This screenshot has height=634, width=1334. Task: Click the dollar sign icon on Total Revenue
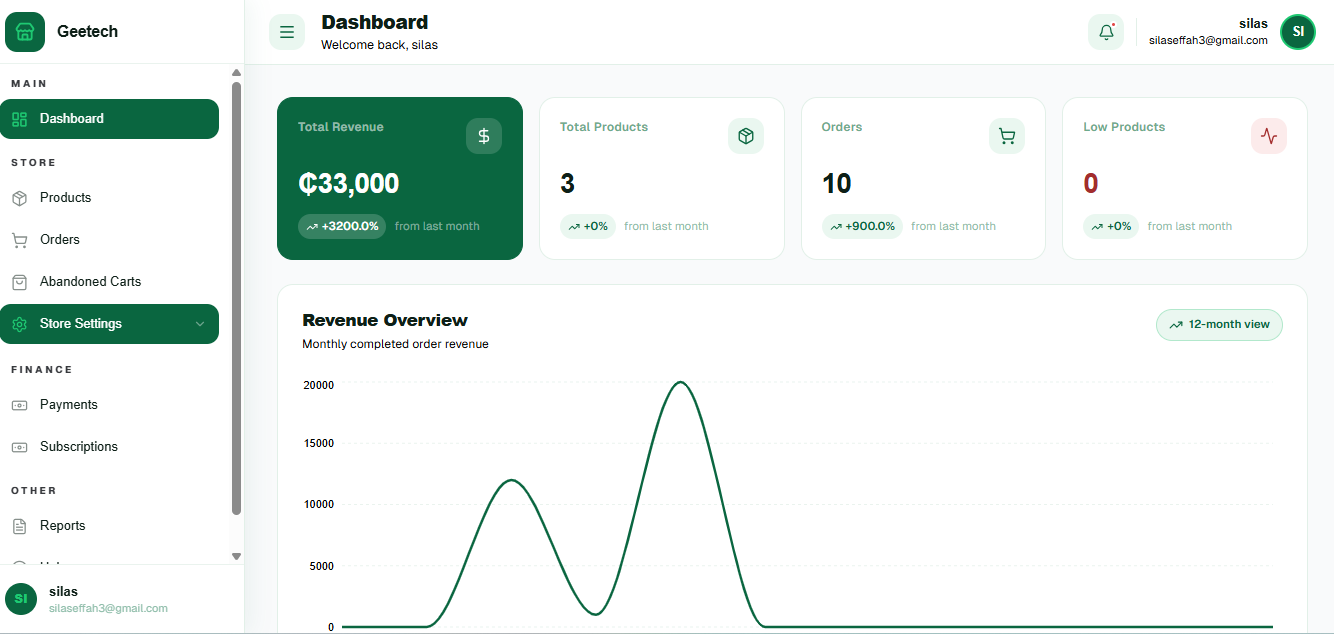(484, 136)
